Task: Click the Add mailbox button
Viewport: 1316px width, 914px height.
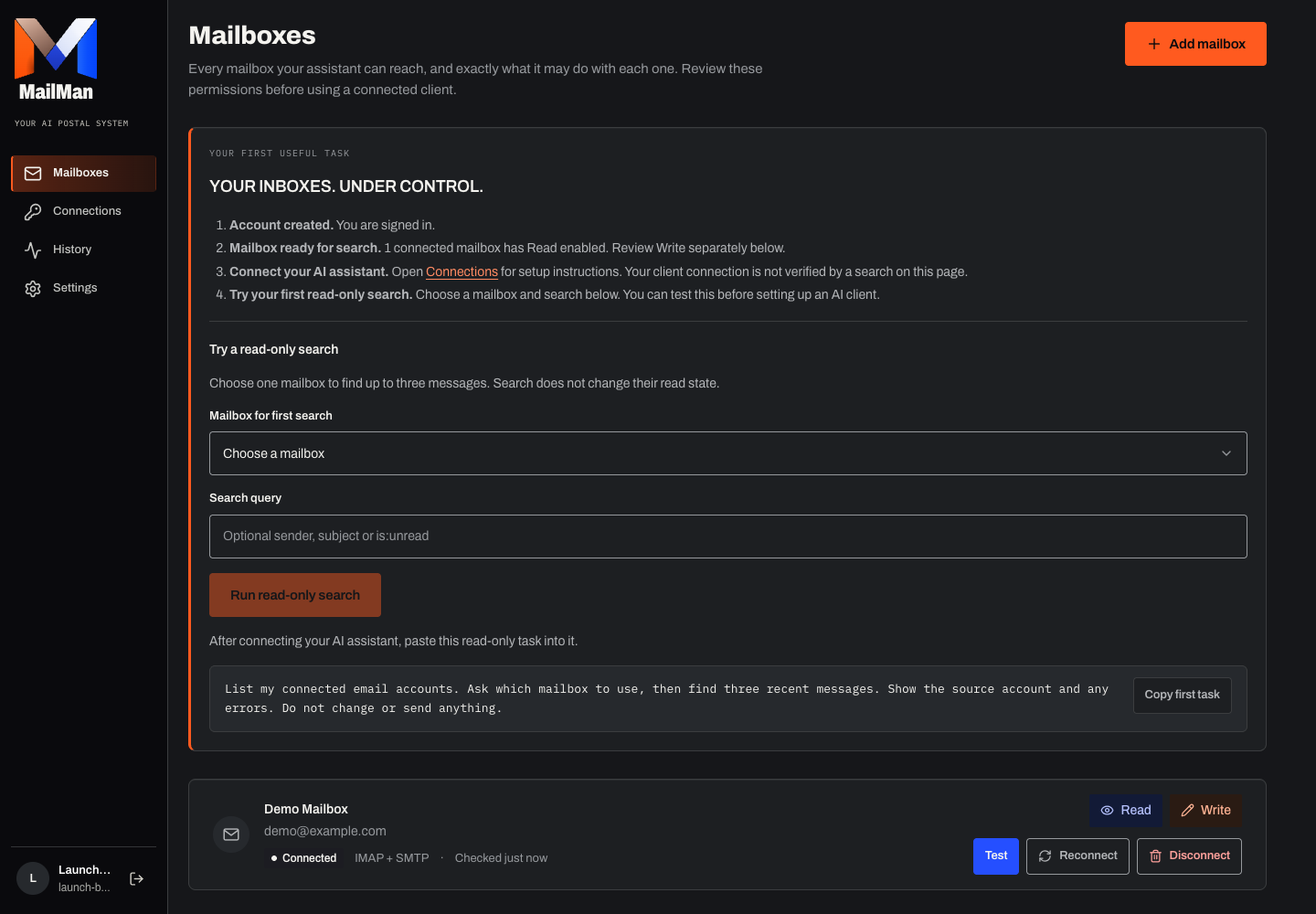Action: point(1195,44)
